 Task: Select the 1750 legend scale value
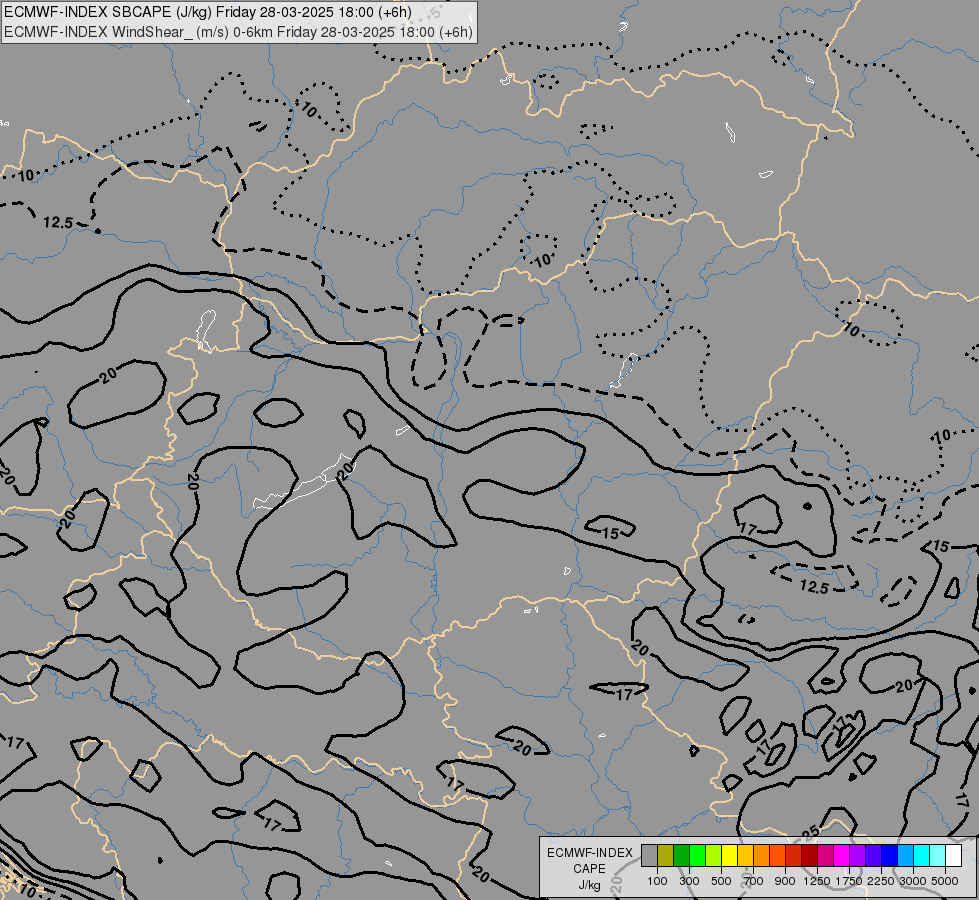pyautogui.click(x=849, y=881)
